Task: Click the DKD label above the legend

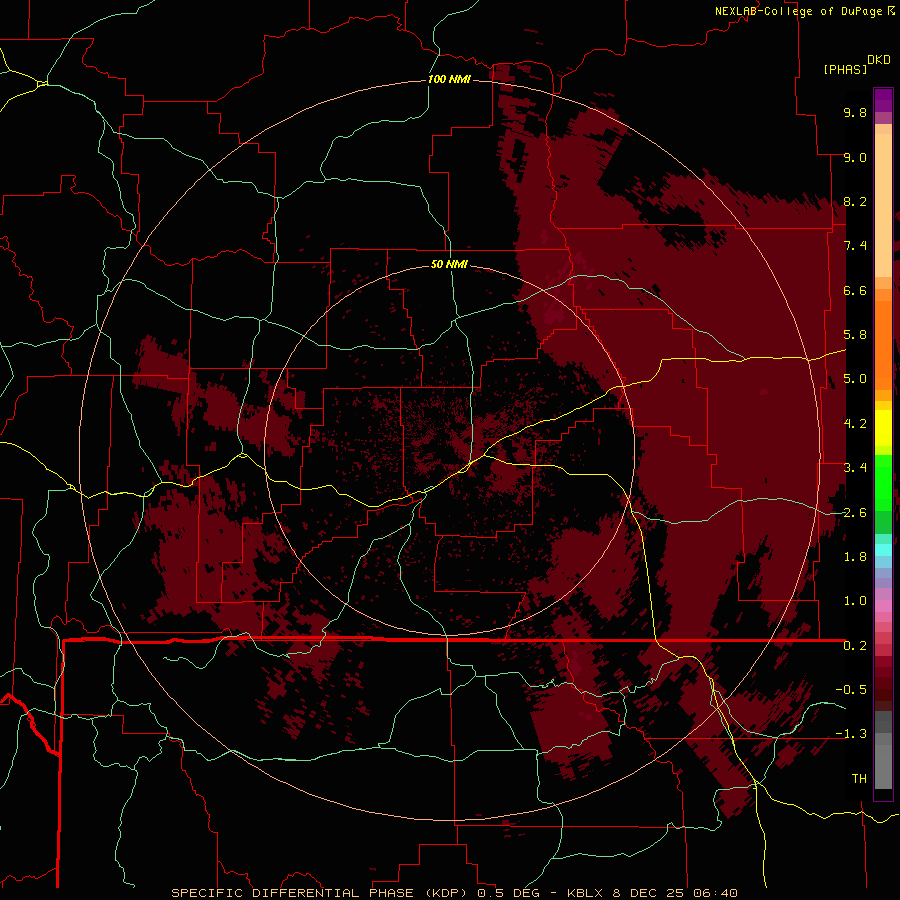Action: 879,60
